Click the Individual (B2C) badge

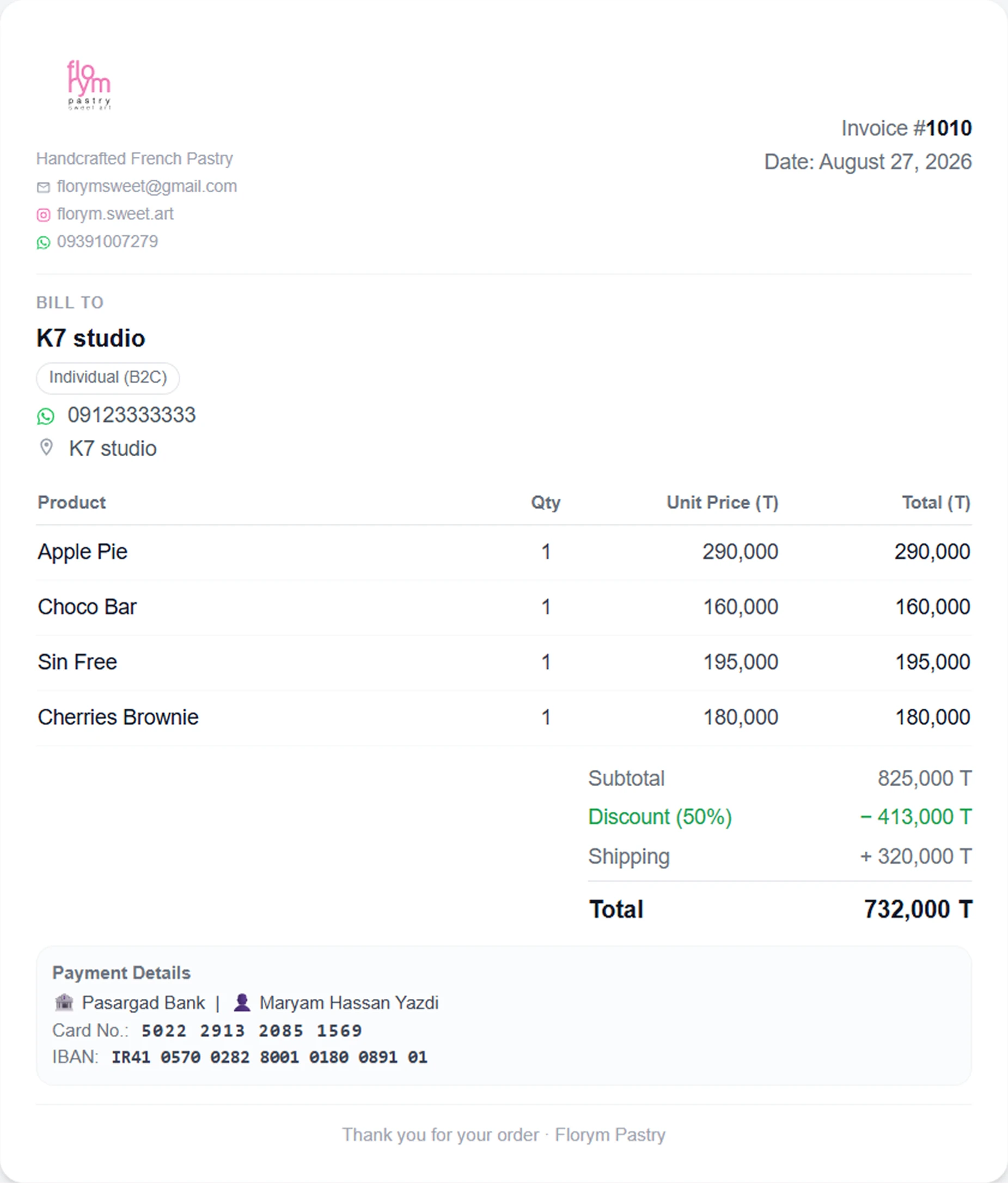108,377
